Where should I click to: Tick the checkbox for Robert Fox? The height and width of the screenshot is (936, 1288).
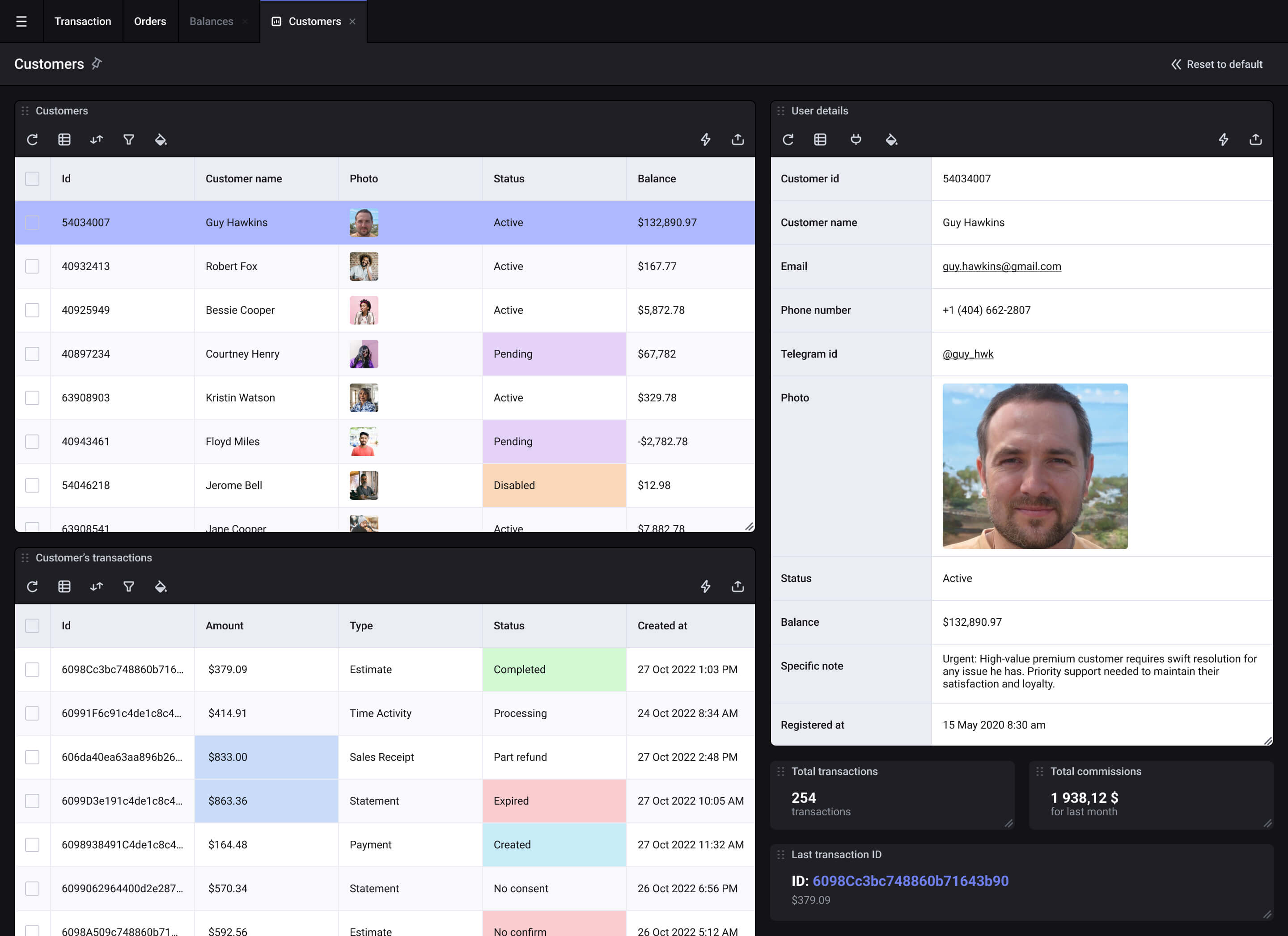click(32, 266)
